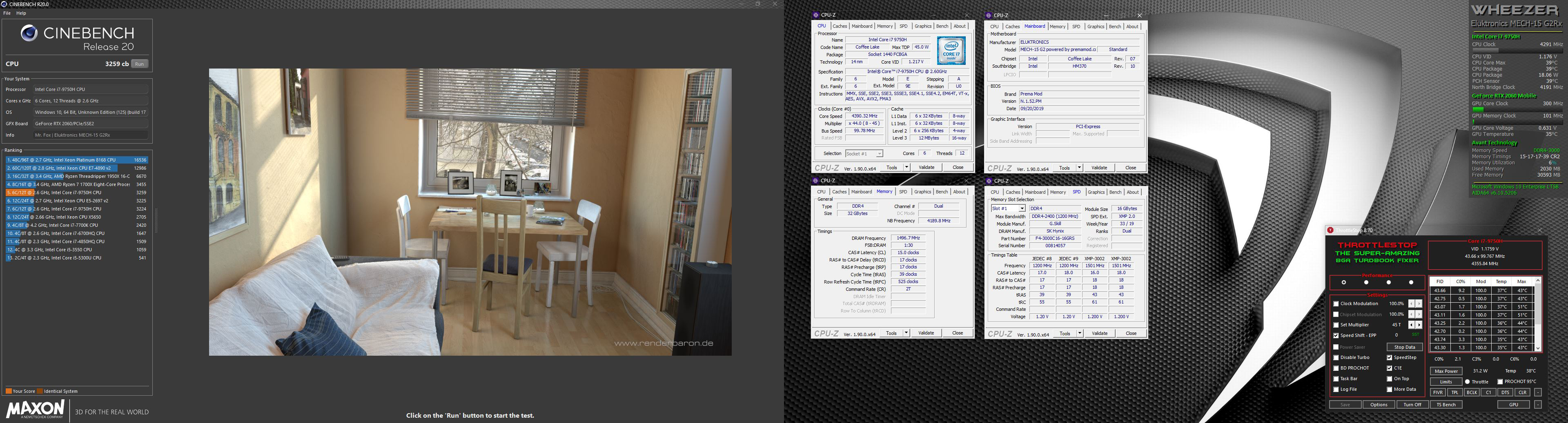Click the CPU-Z title icon of the Mainboard window
The image size is (1568, 423).
989,15
